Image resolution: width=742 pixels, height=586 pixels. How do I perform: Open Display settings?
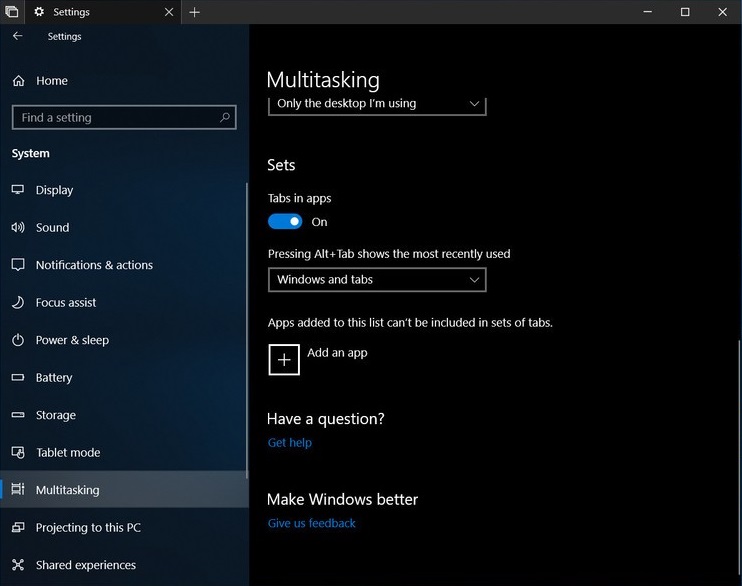[x=124, y=190]
